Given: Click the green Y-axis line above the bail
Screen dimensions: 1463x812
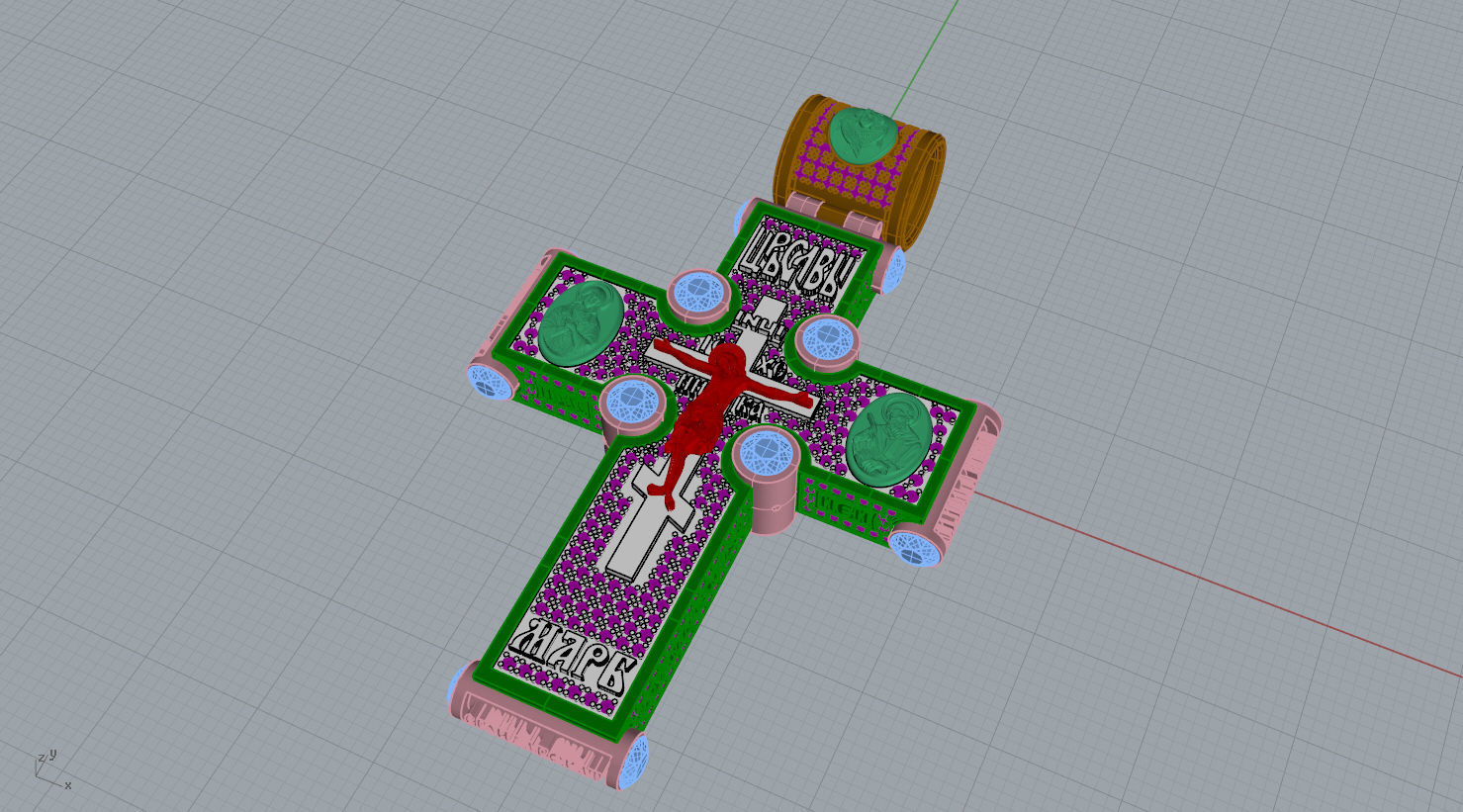Looking at the screenshot, I should pyautogui.click(x=925, y=57).
